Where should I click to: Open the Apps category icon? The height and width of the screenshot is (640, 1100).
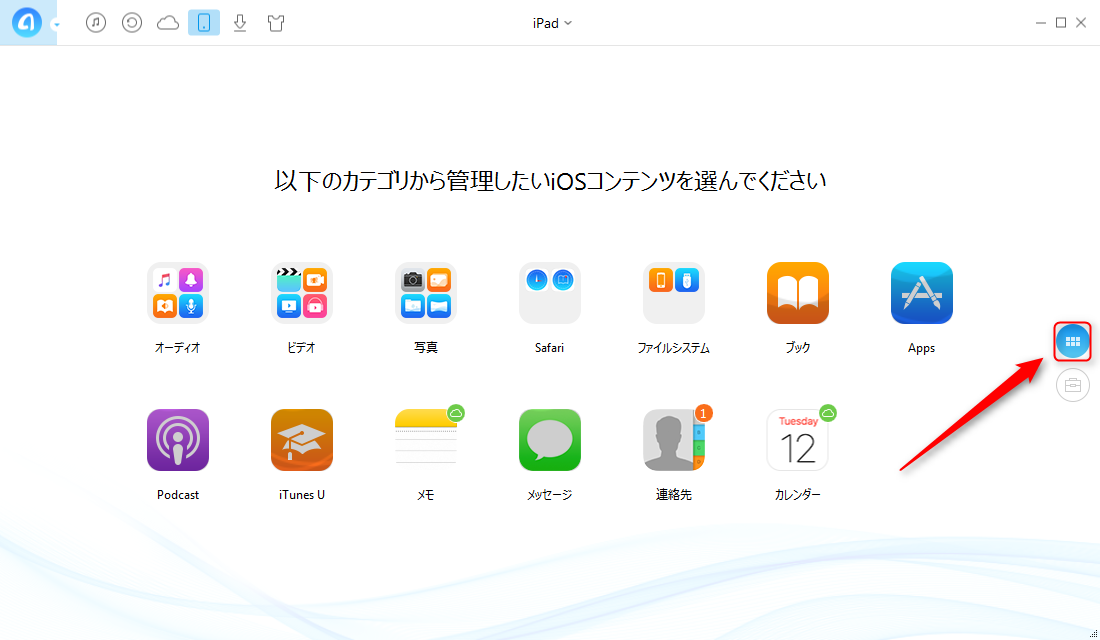(x=922, y=293)
